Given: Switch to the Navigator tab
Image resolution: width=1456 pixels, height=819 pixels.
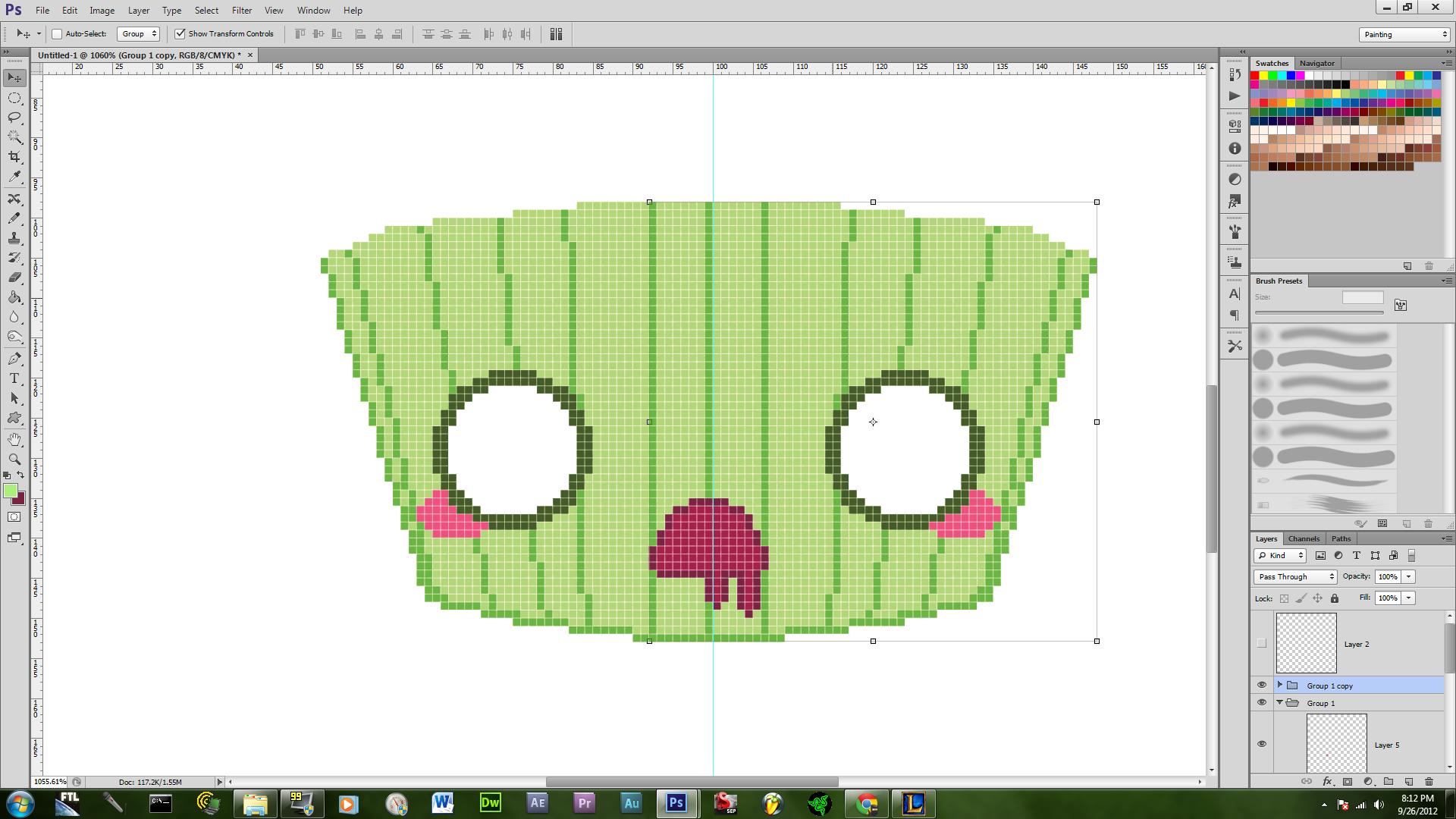Looking at the screenshot, I should 1316,63.
